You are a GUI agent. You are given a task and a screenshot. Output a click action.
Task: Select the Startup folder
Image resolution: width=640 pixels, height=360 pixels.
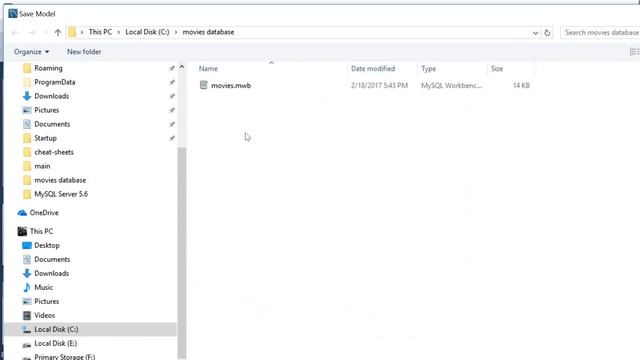45,138
